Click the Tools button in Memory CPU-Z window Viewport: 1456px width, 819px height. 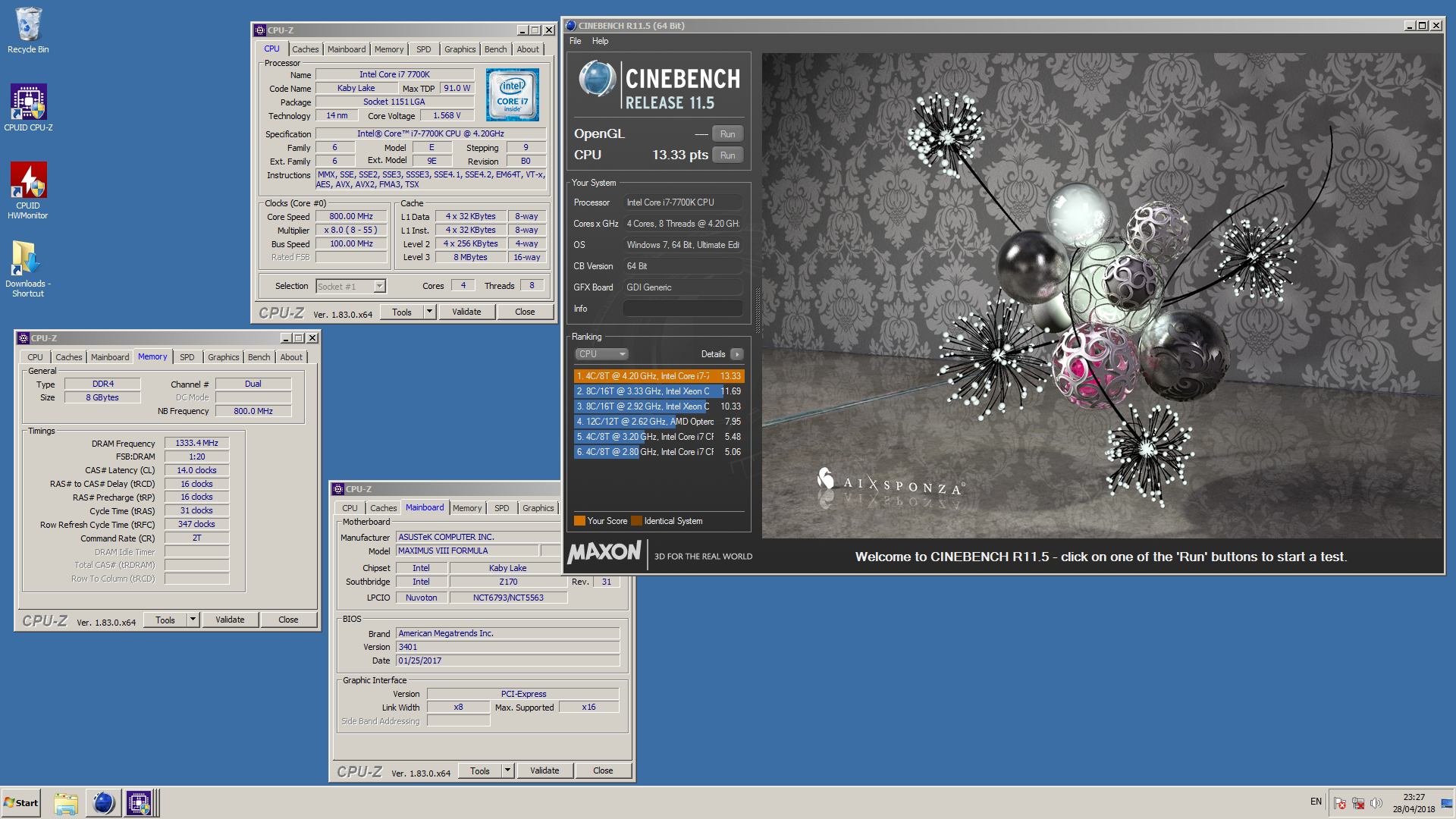[x=165, y=620]
